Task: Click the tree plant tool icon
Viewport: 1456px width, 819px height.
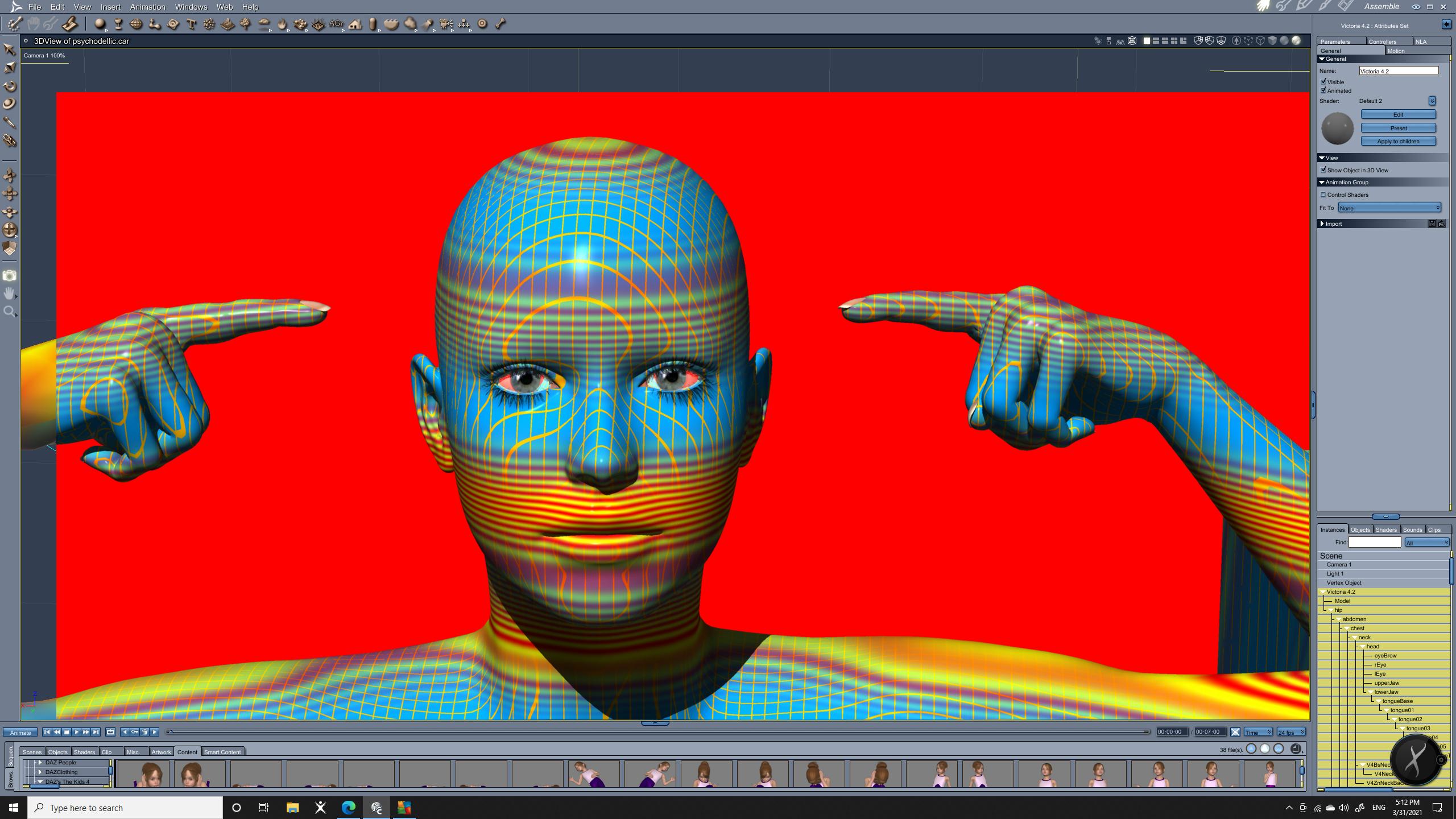Action: tap(246, 24)
